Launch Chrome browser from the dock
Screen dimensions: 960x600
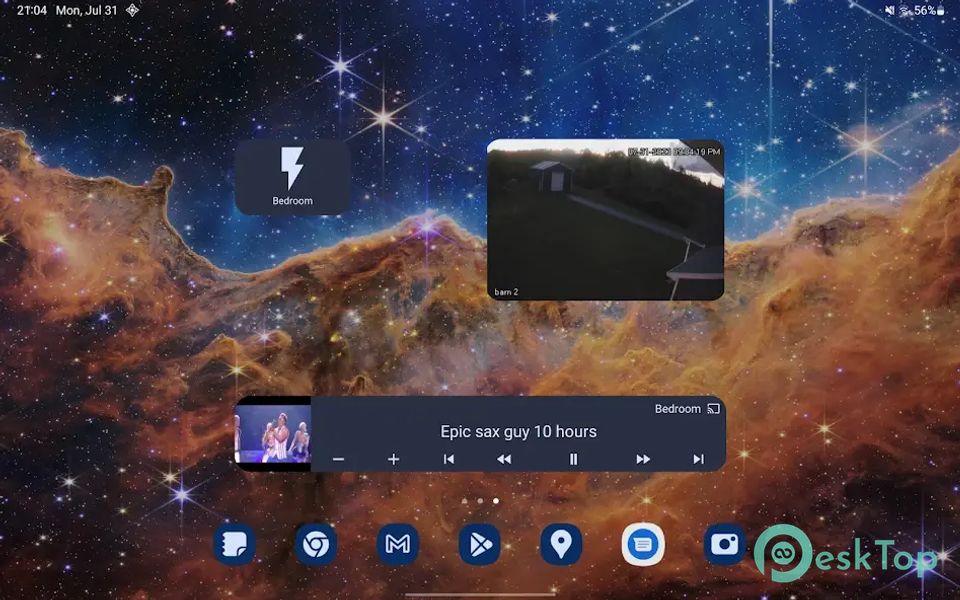[x=316, y=544]
